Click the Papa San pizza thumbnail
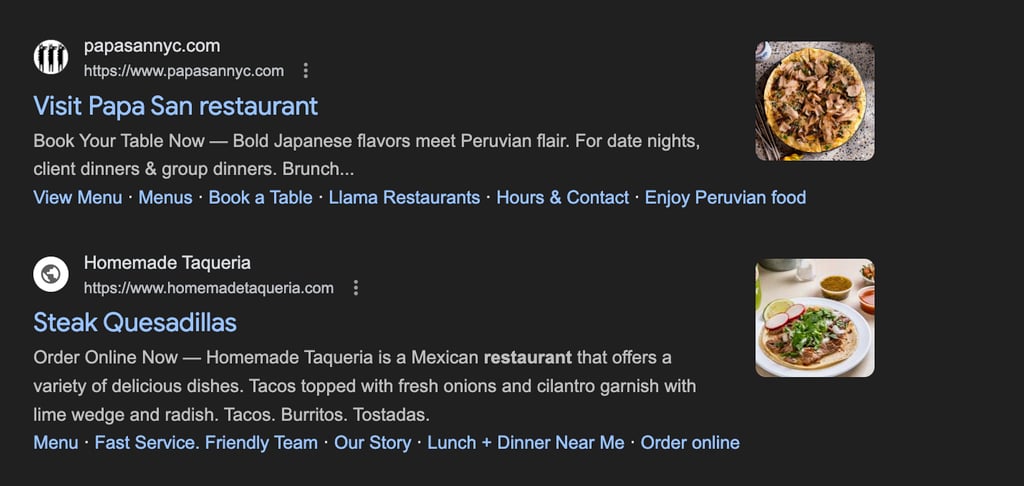 point(814,101)
